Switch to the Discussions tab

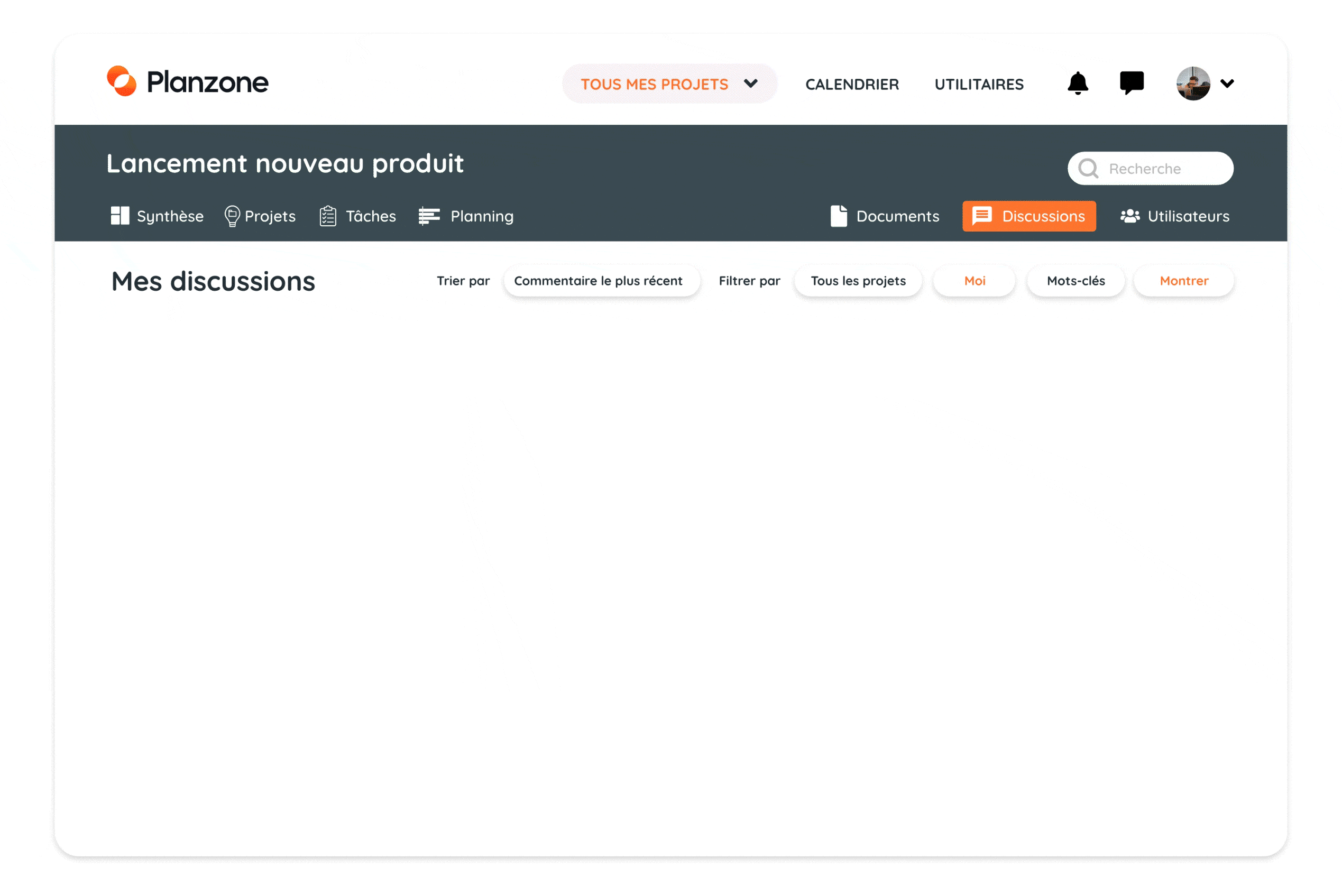click(1029, 216)
